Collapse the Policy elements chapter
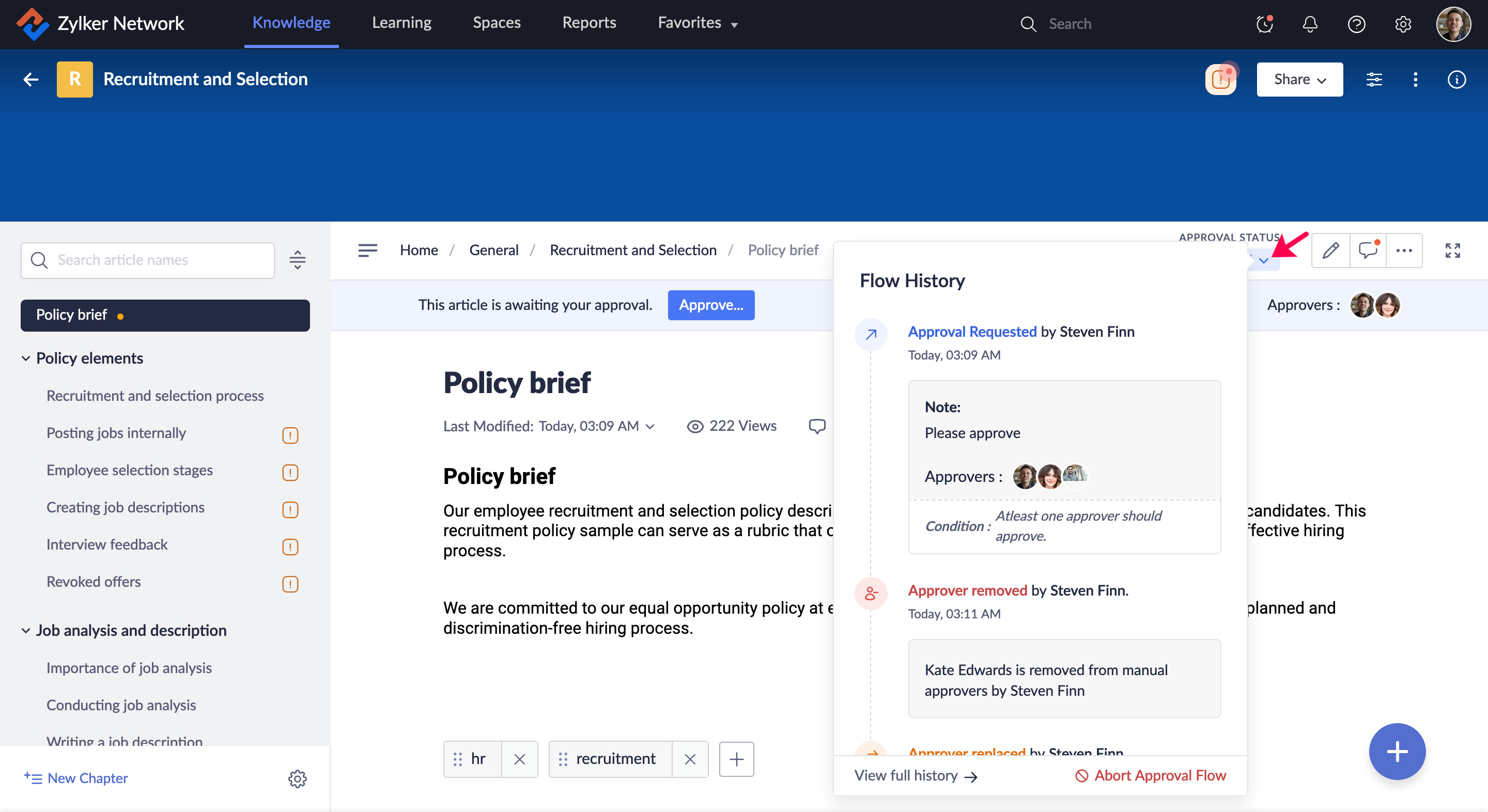The height and width of the screenshot is (812, 1488). pos(26,358)
